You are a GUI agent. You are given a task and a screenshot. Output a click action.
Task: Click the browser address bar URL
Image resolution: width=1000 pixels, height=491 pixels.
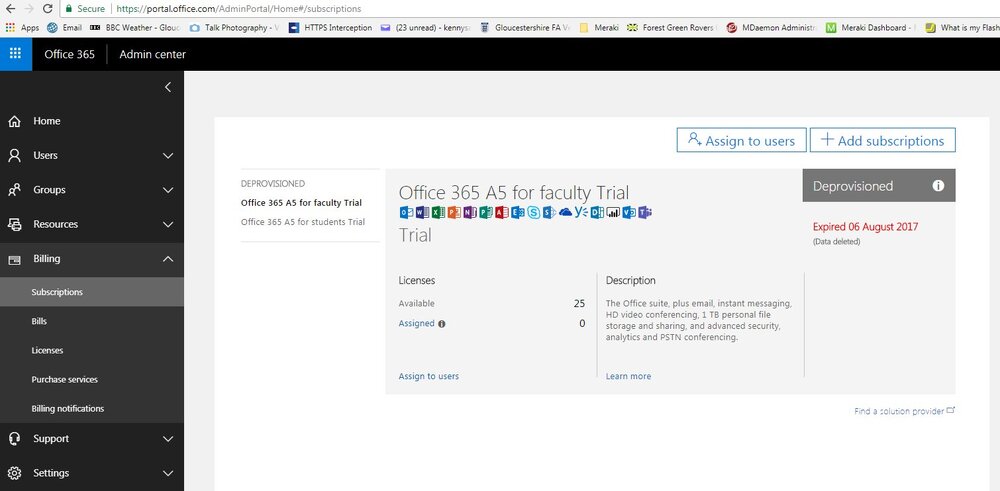click(x=239, y=9)
